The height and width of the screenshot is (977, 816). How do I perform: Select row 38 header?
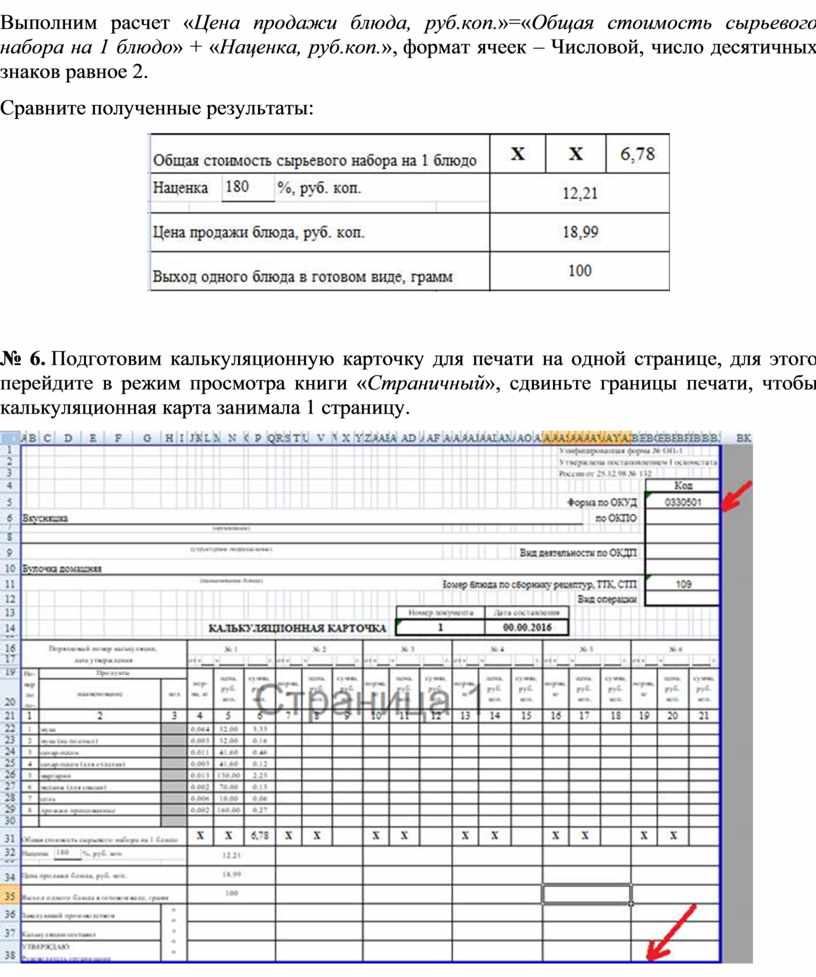[x=10, y=955]
